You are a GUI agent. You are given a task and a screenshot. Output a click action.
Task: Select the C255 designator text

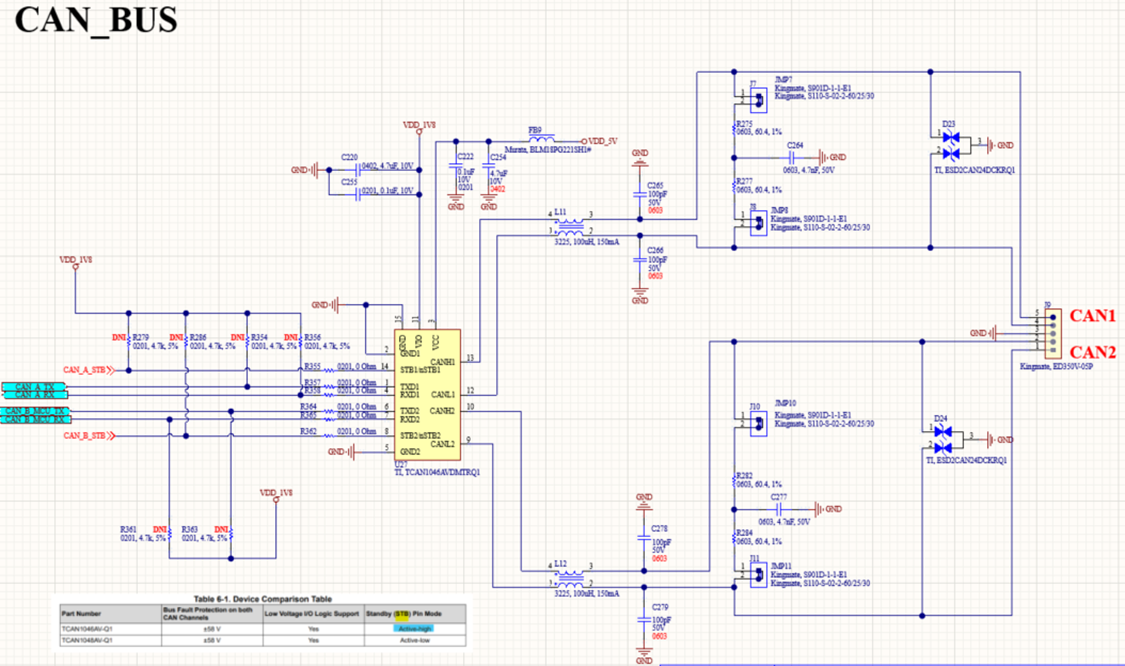(x=349, y=182)
